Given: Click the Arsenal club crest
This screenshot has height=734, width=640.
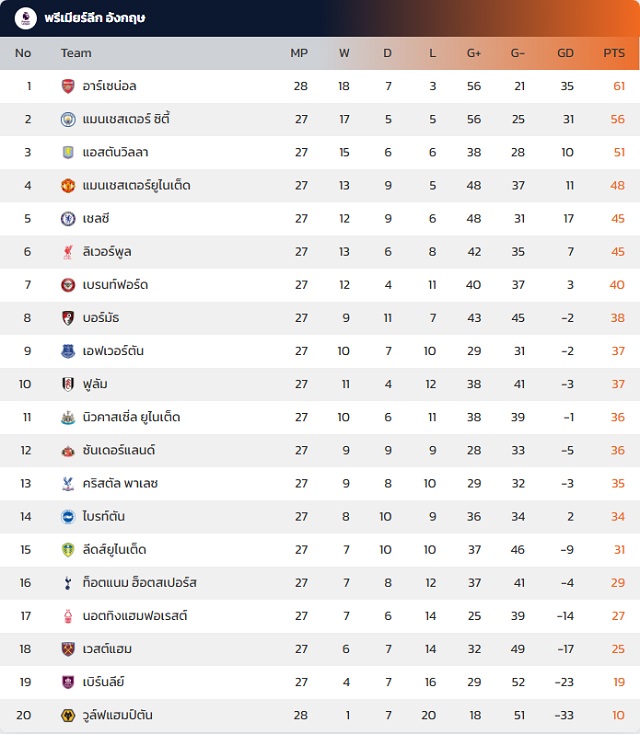Looking at the screenshot, I should tap(68, 87).
